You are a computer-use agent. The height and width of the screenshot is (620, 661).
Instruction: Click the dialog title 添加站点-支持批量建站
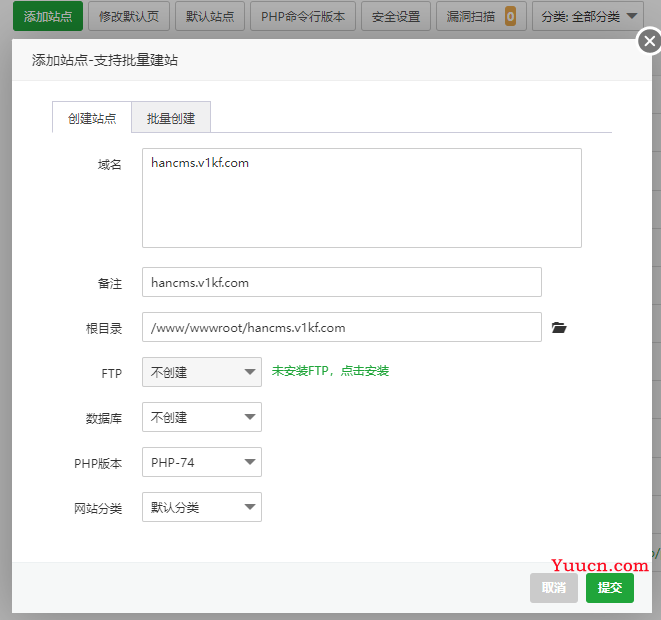(x=105, y=60)
